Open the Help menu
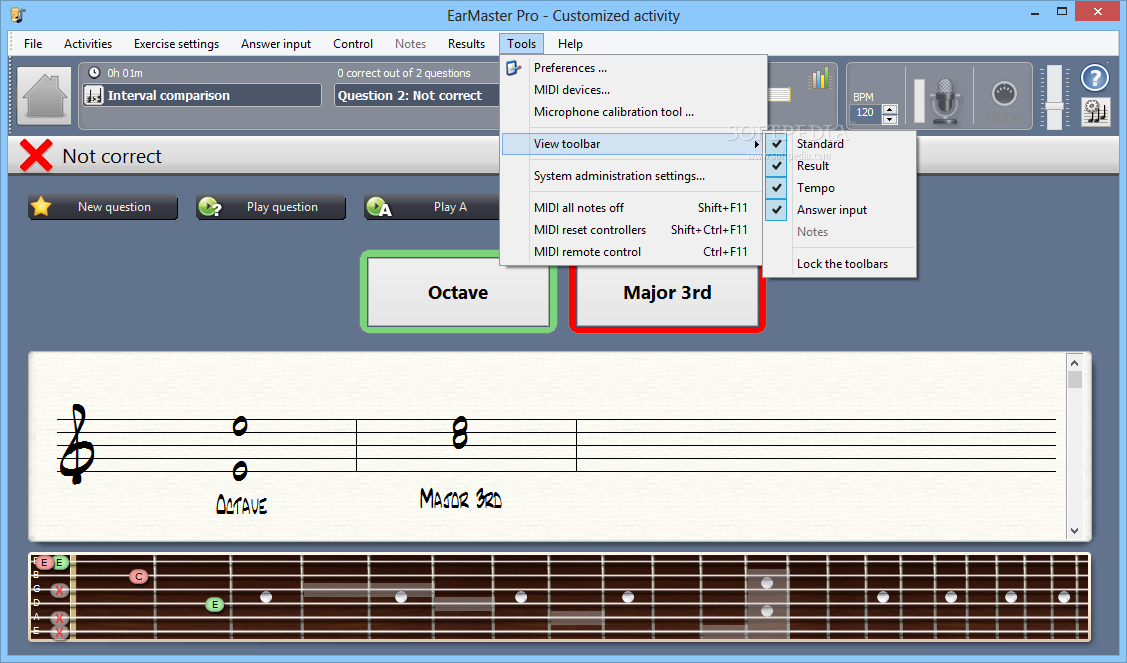This screenshot has width=1127, height=663. coord(570,44)
